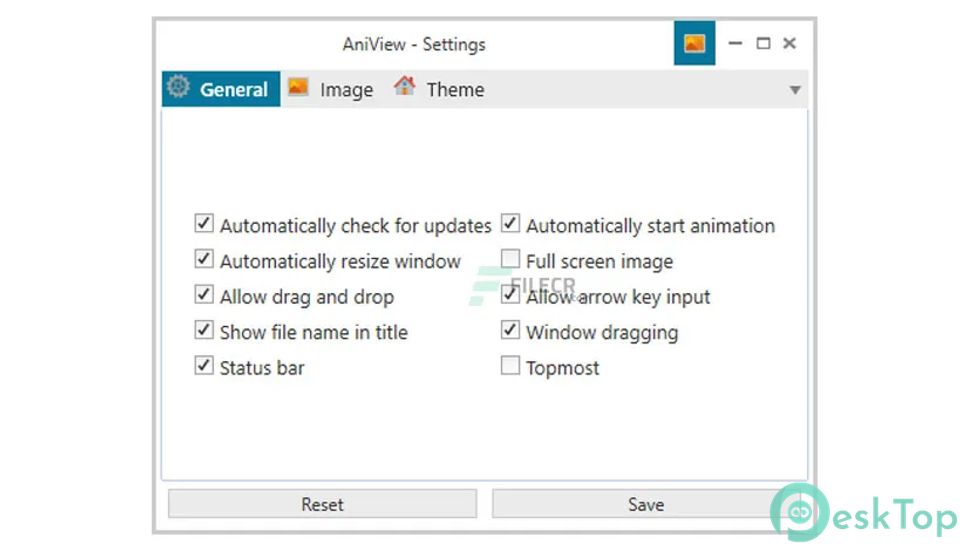Disable the Window dragging checkbox
Viewport: 980px width, 560px height.
point(510,330)
